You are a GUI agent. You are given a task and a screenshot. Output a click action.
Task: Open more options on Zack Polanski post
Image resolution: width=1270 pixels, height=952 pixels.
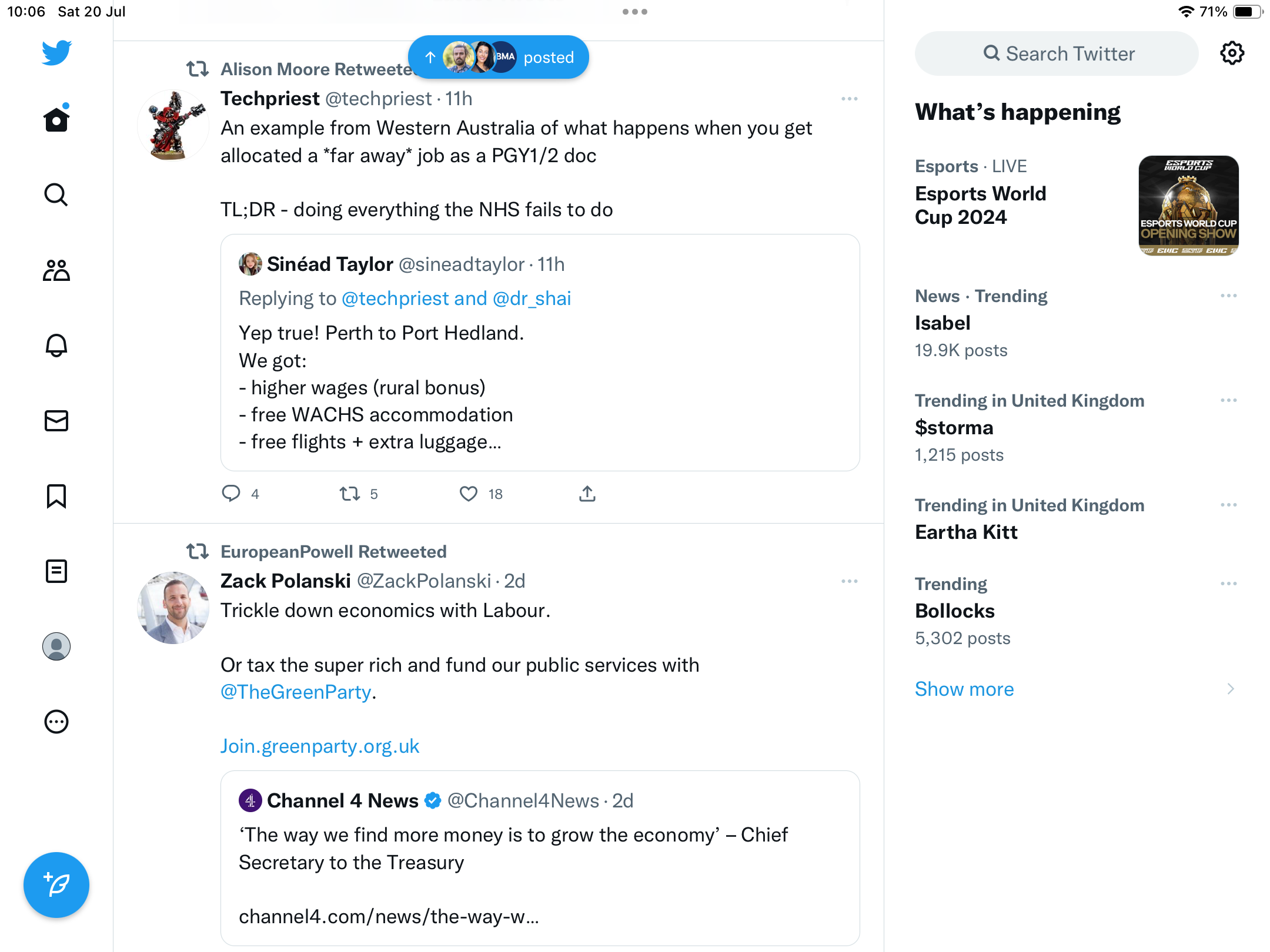pyautogui.click(x=849, y=581)
